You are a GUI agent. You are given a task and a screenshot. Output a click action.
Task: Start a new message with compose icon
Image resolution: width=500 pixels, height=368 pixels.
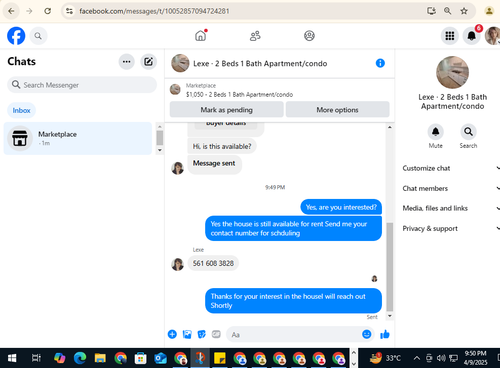click(x=148, y=62)
